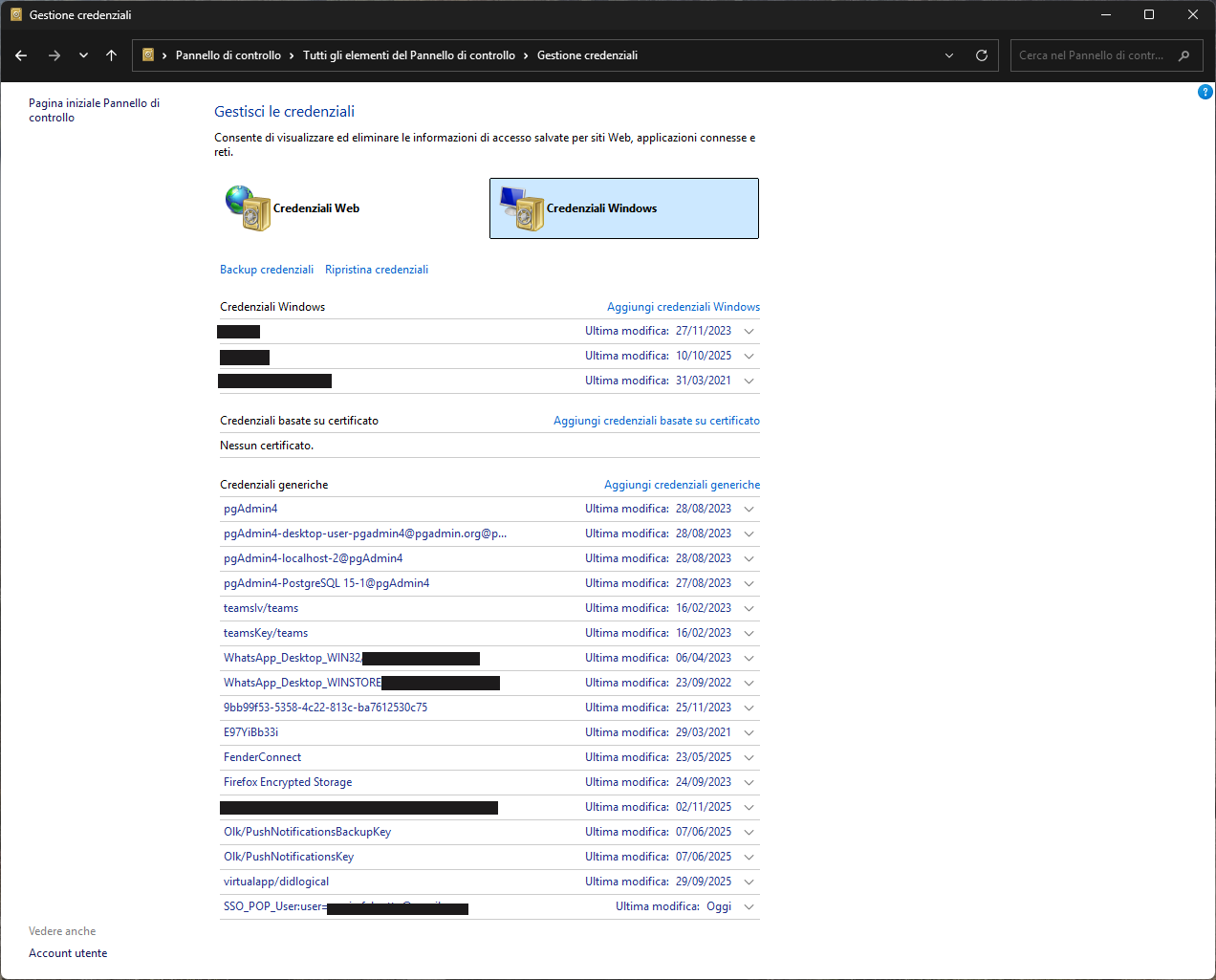The height and width of the screenshot is (980, 1216).
Task: Expand Firefox Encrypted Storage chevron
Action: coord(749,782)
